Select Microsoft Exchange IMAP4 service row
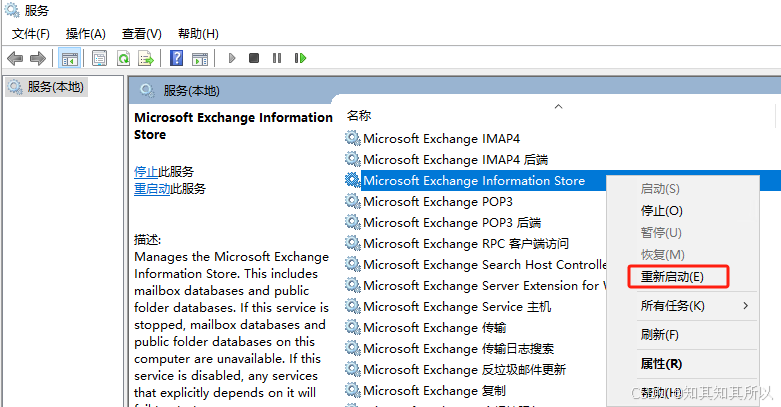The width and height of the screenshot is (781, 407). [x=441, y=138]
